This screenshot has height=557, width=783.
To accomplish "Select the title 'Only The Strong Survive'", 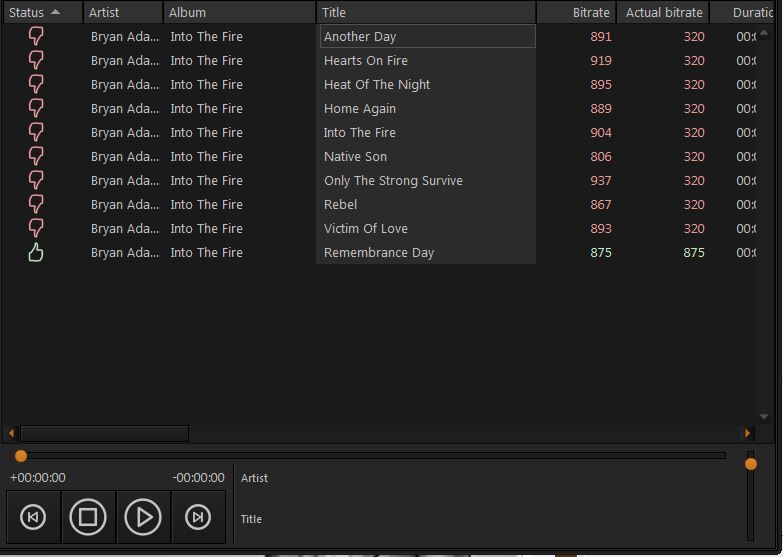I will pos(393,180).
